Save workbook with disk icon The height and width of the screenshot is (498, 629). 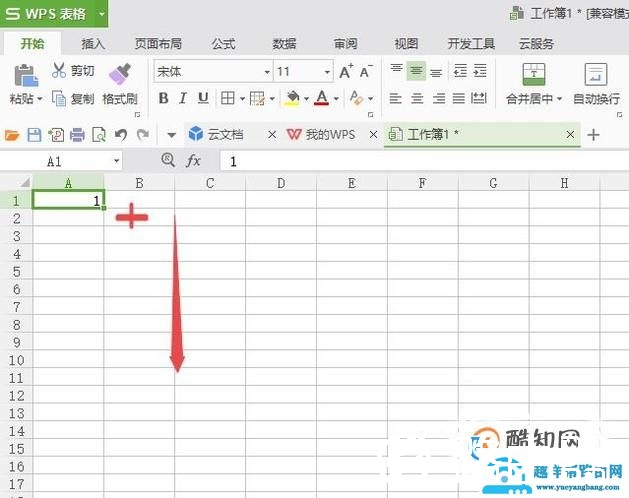tap(34, 135)
